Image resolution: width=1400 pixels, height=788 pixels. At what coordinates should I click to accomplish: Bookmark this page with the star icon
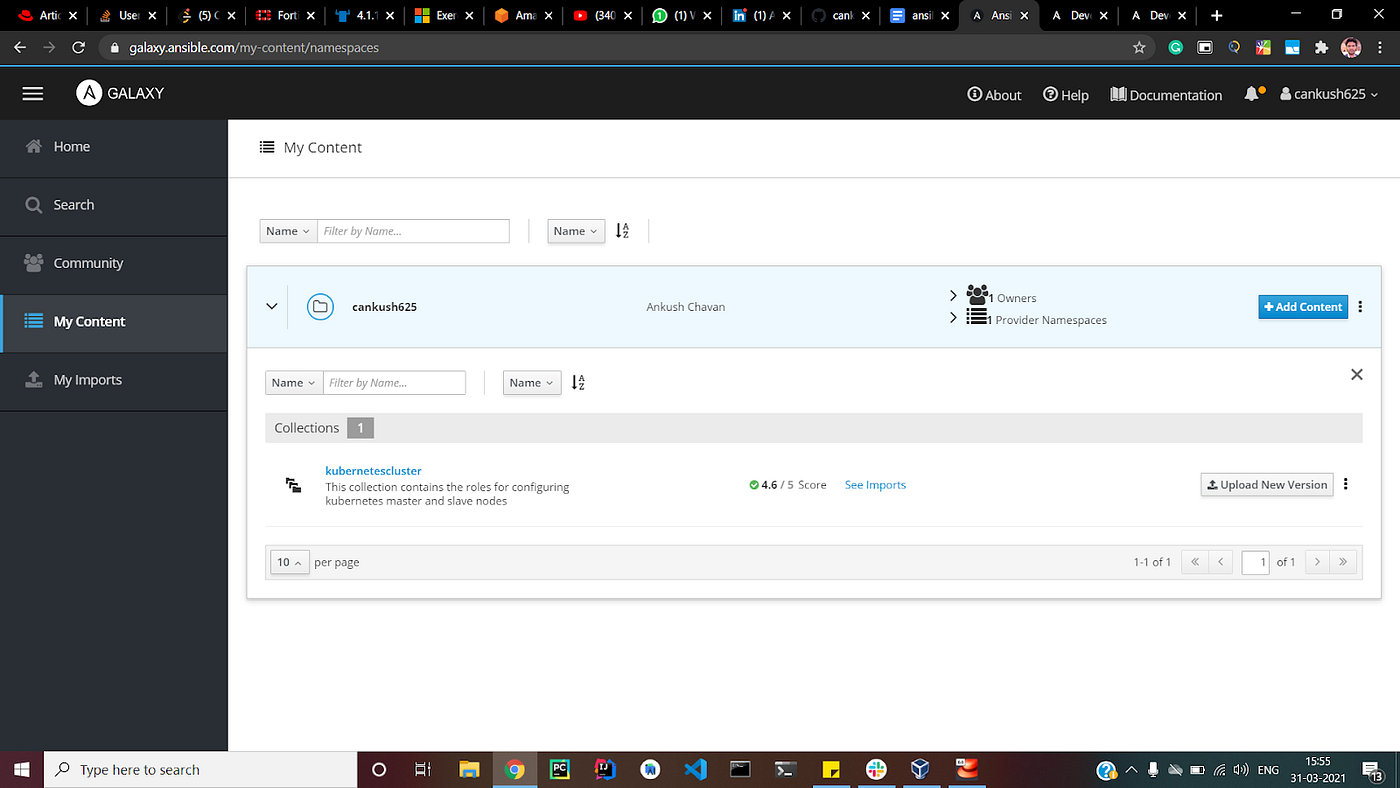click(x=1138, y=47)
